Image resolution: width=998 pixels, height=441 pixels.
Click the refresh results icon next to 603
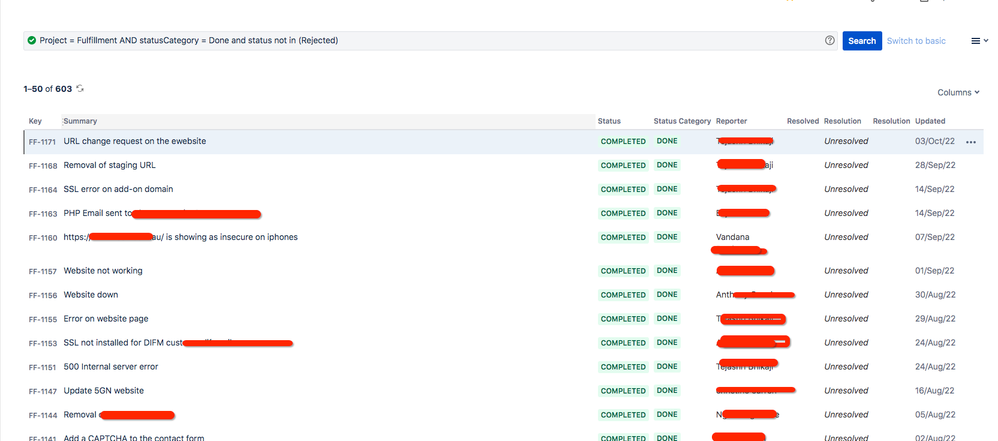[x=80, y=88]
